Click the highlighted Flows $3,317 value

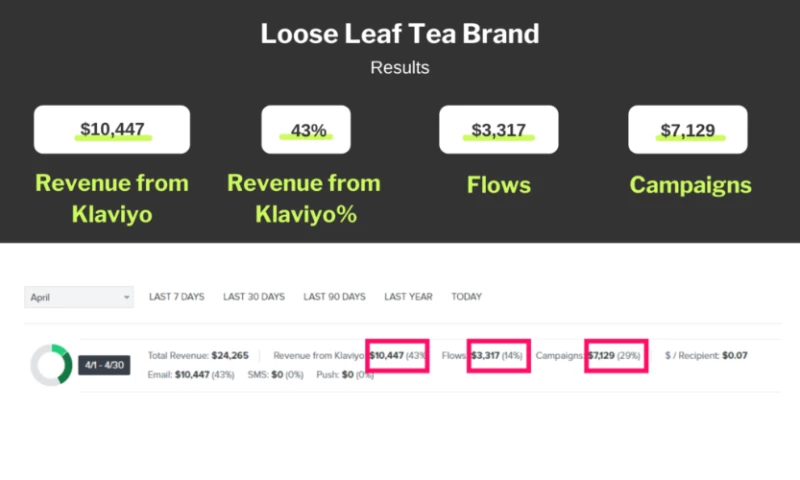tap(497, 355)
